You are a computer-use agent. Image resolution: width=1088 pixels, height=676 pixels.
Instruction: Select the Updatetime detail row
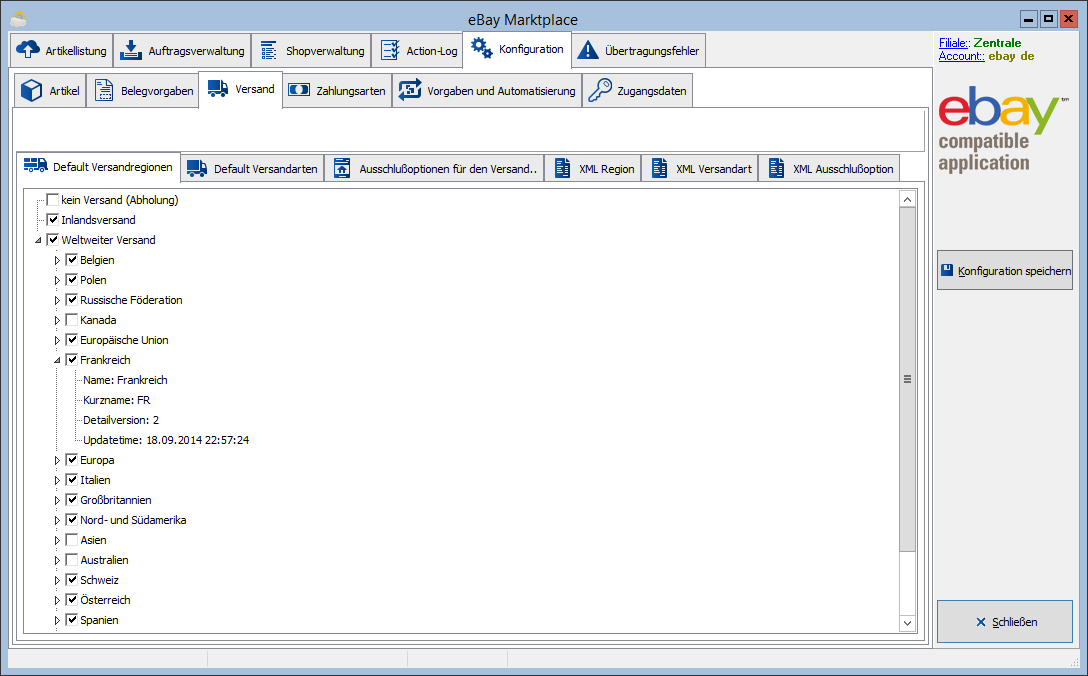pyautogui.click(x=166, y=440)
